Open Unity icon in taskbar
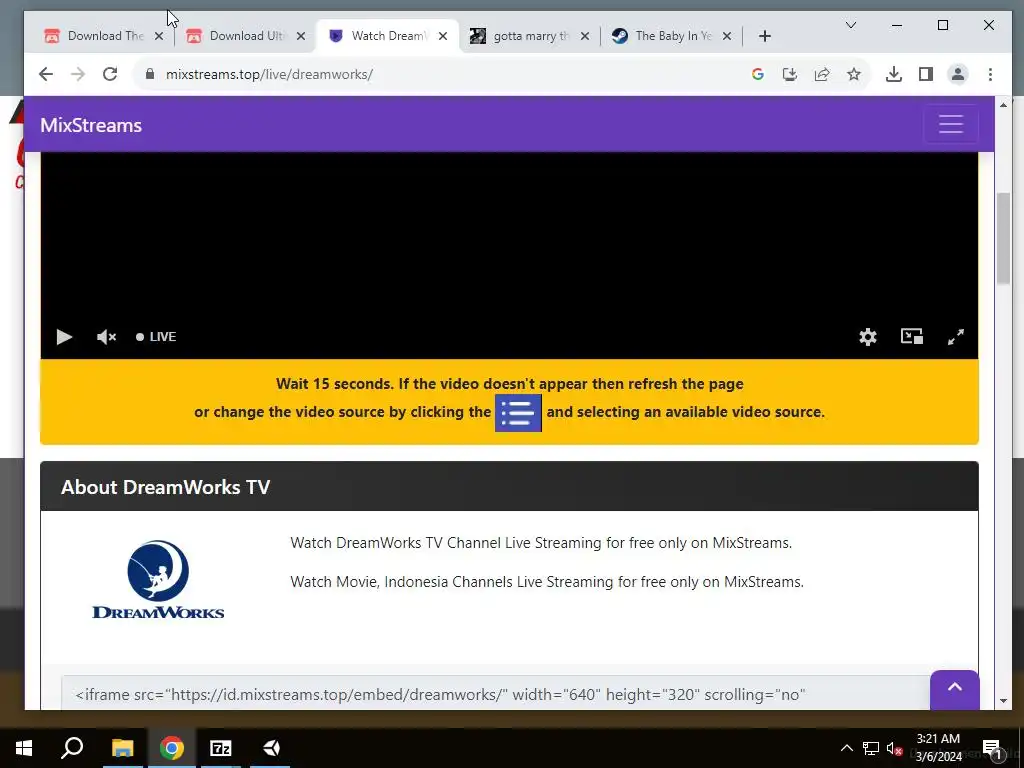Screen dimensions: 1024x768 tap(270, 748)
